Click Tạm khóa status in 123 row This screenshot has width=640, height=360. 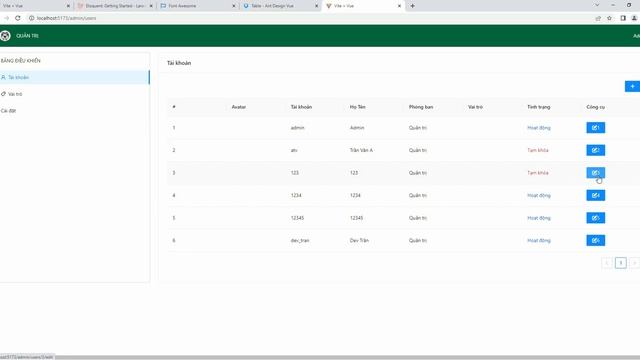coord(538,173)
